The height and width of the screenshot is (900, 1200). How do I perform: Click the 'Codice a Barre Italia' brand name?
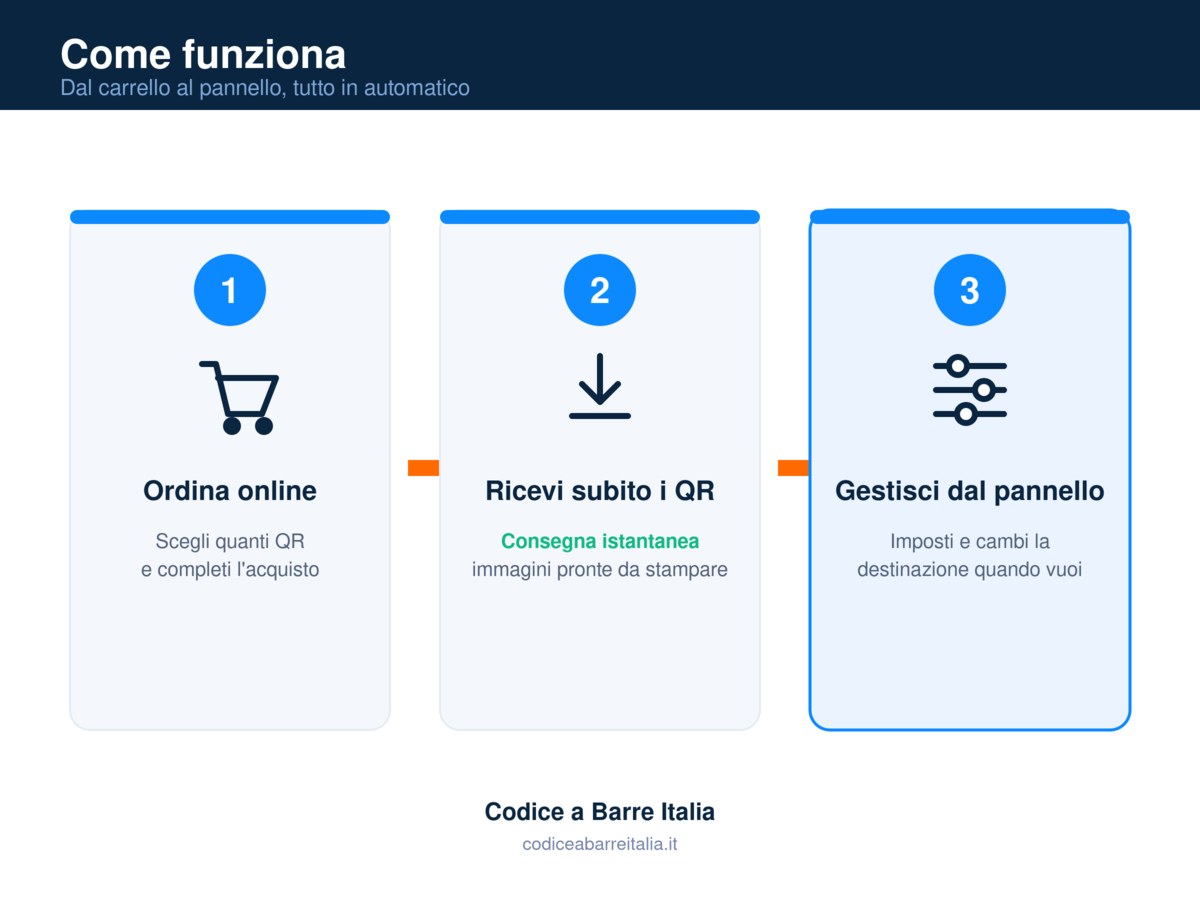click(600, 811)
